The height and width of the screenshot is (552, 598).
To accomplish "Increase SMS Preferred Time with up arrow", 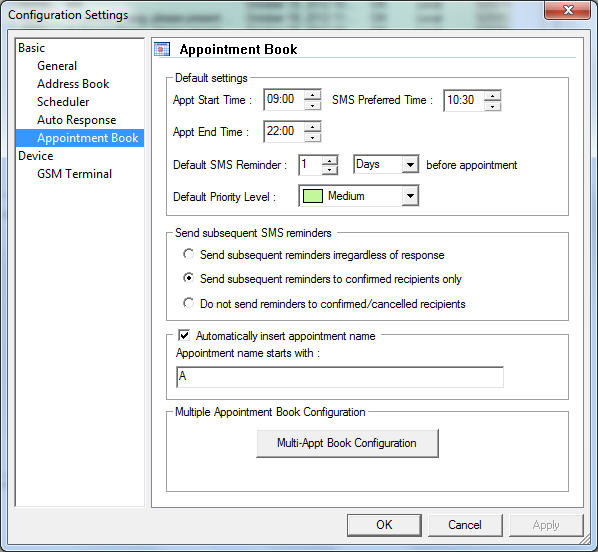I will pos(492,95).
